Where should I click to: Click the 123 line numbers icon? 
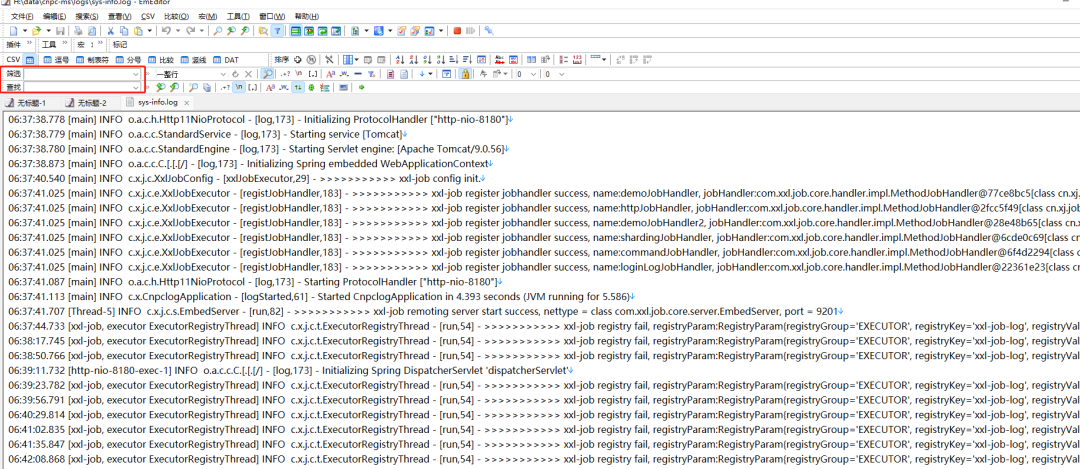(577, 60)
